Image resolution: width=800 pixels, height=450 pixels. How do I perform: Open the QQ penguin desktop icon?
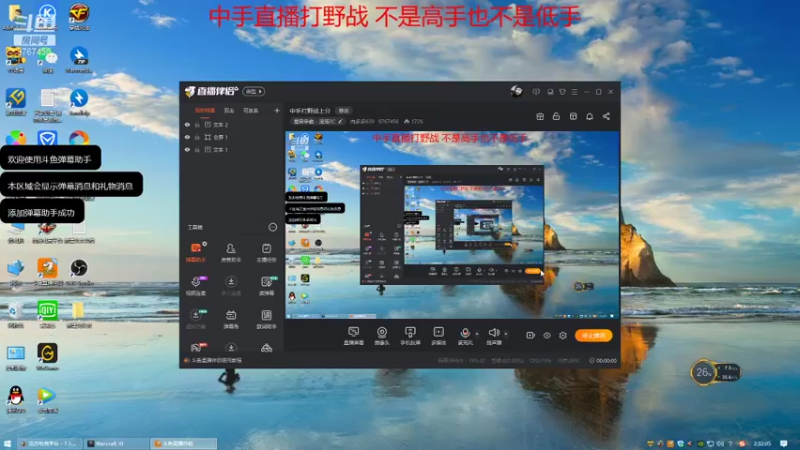[16, 399]
